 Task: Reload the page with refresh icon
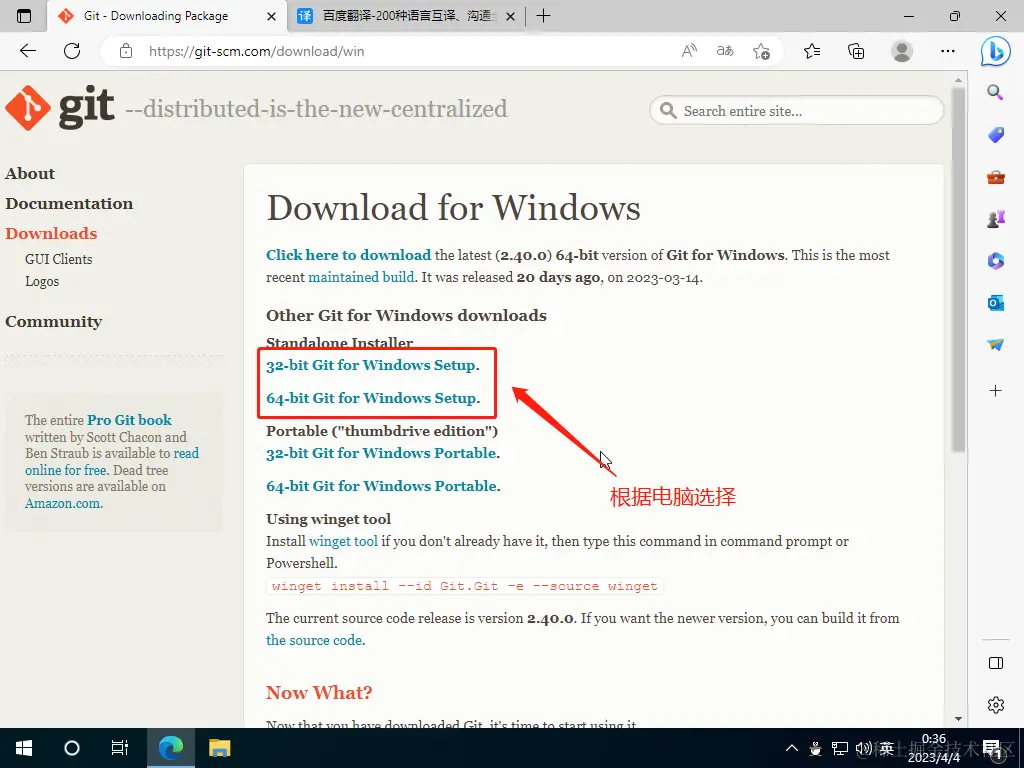click(72, 51)
